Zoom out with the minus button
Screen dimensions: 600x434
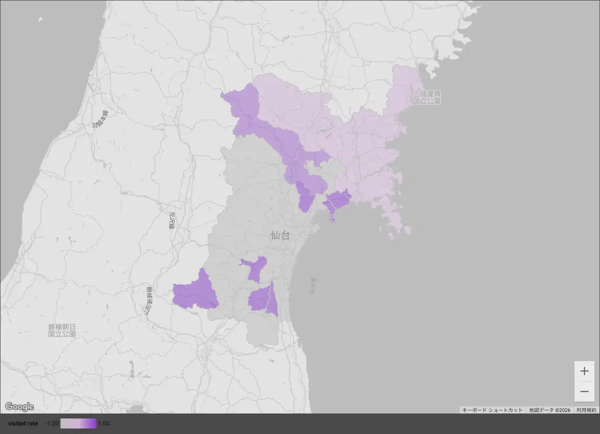point(584,390)
